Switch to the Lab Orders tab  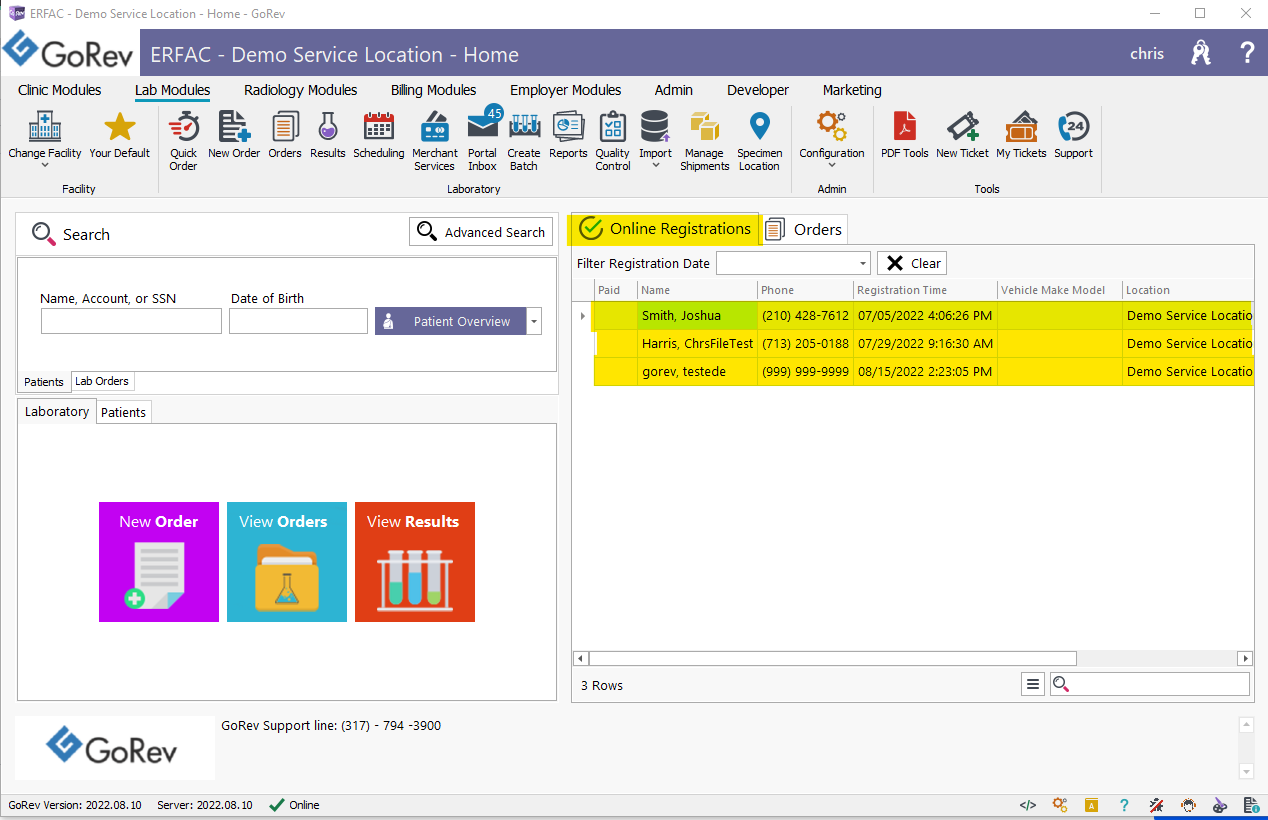101,381
